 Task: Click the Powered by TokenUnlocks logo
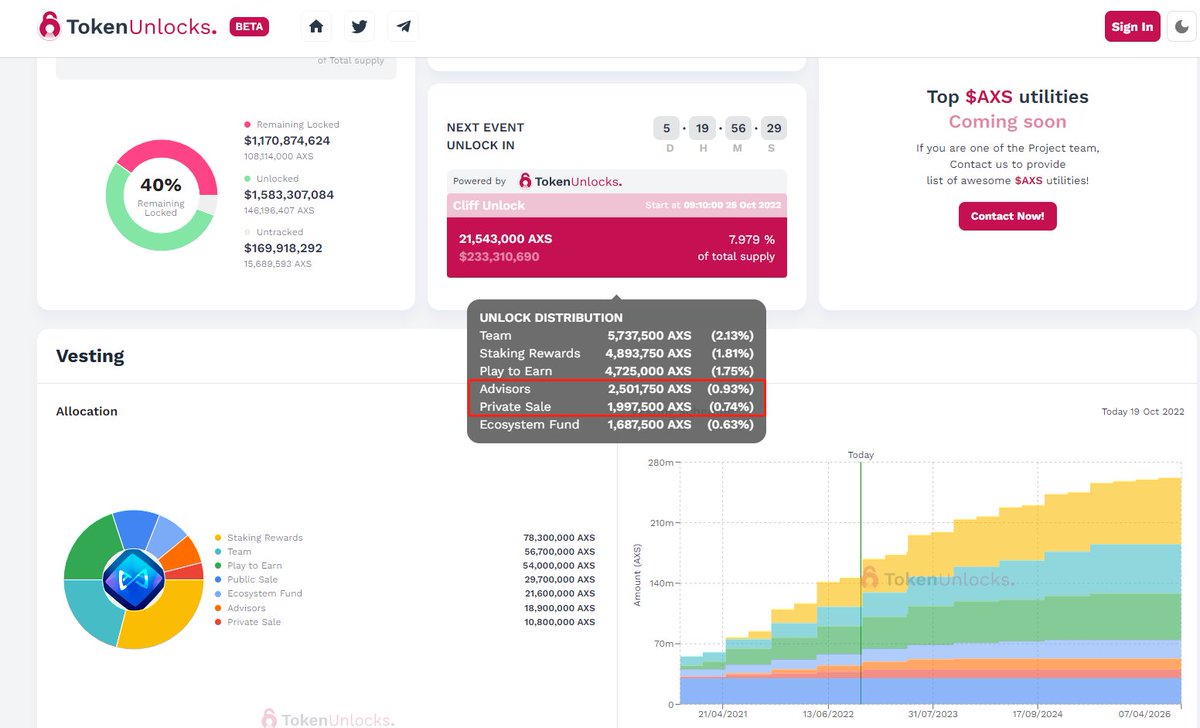pyautogui.click(x=570, y=181)
